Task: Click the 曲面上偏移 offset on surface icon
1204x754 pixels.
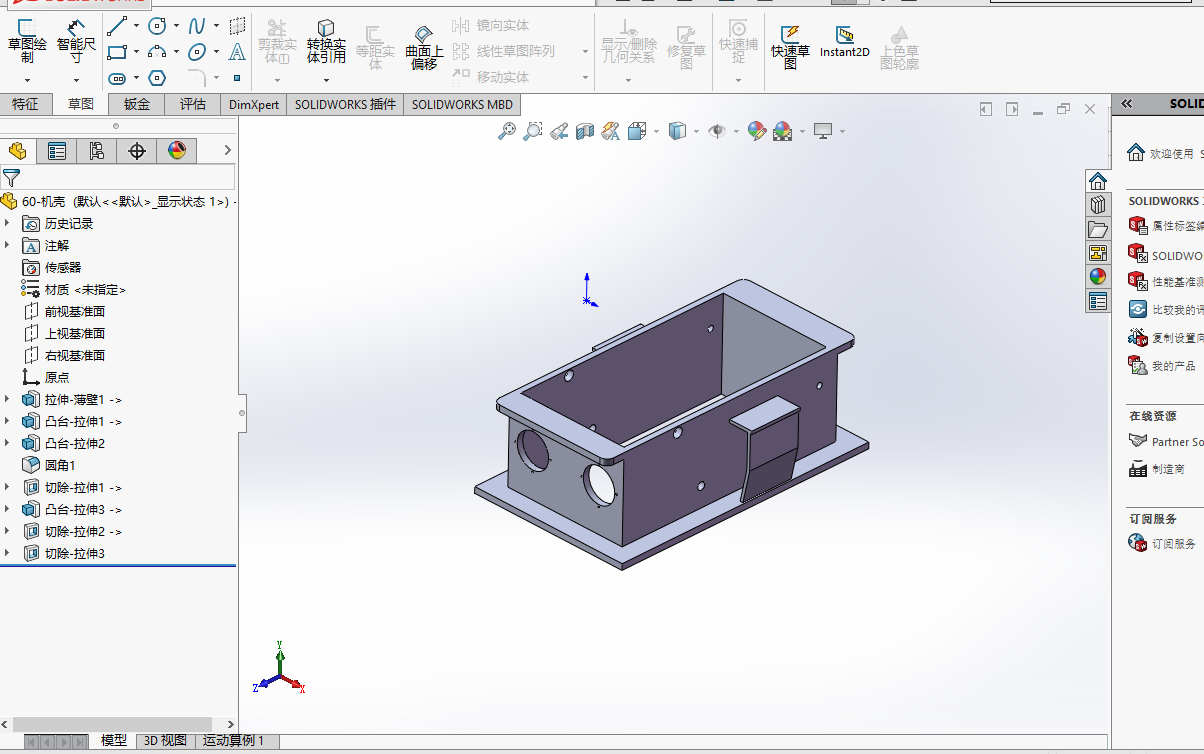Action: 424,34
